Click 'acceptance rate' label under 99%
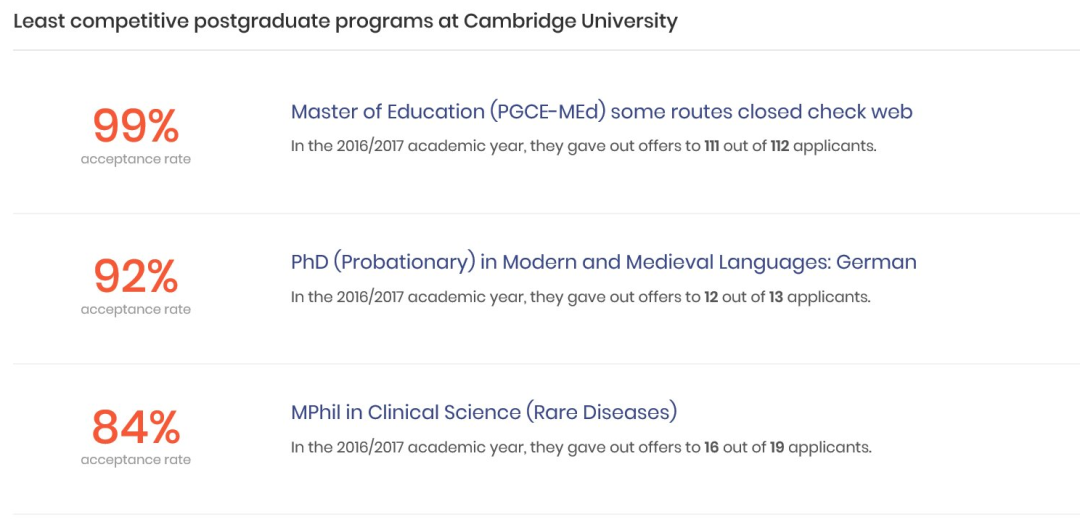This screenshot has height=520, width=1080. click(136, 160)
